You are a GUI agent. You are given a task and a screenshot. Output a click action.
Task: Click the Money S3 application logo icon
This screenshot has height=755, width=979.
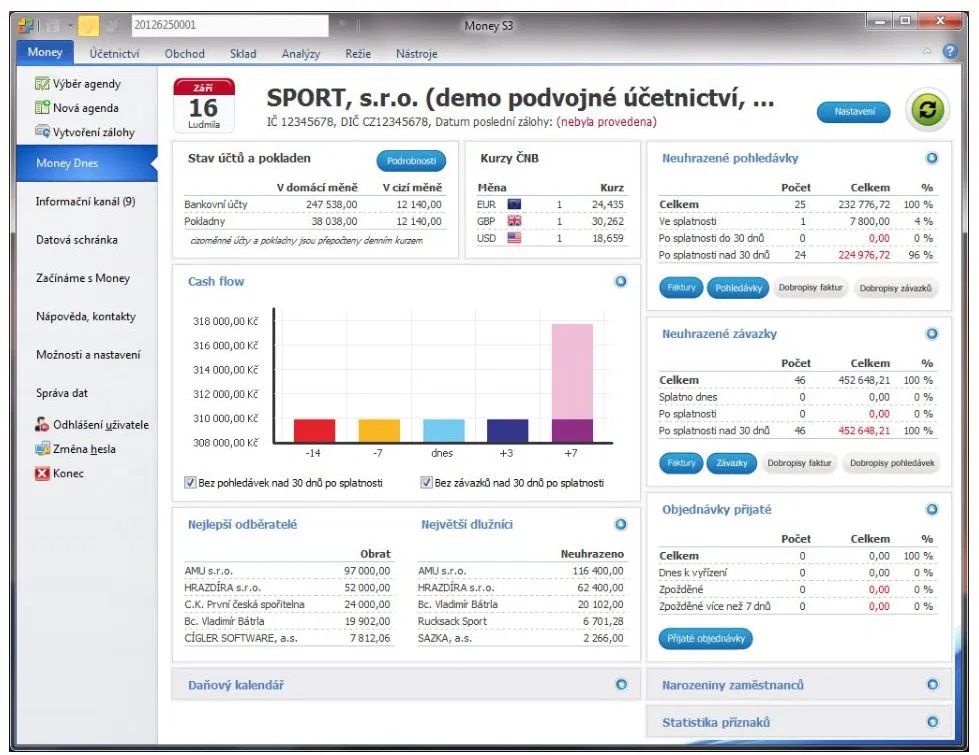pyautogui.click(x=26, y=26)
